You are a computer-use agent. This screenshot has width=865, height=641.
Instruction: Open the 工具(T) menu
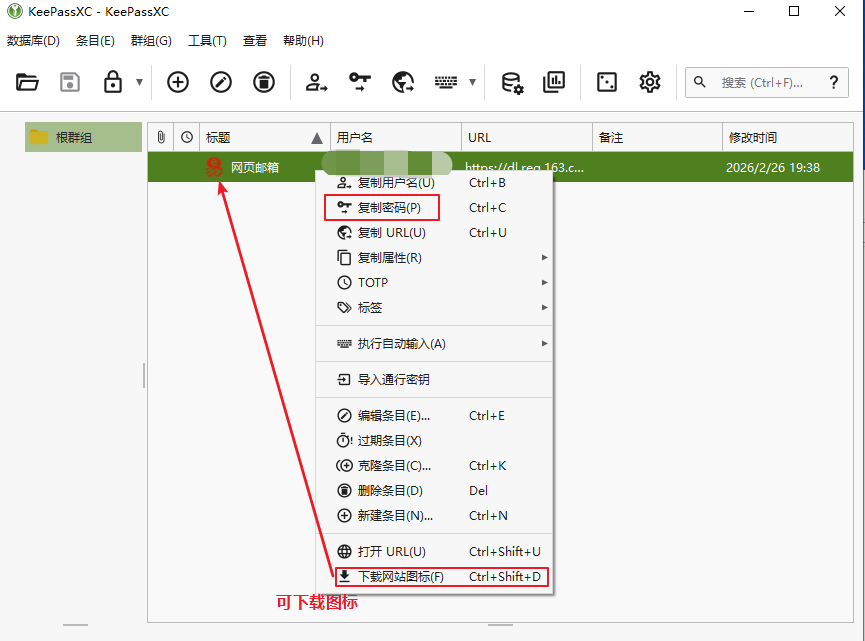[207, 41]
